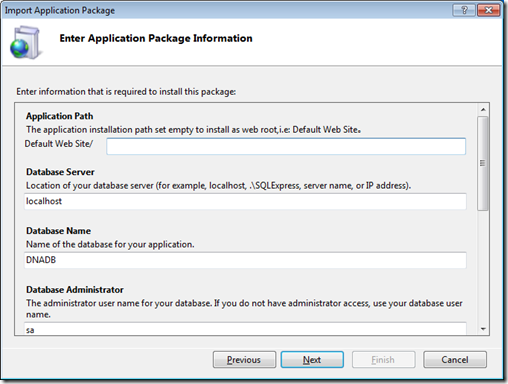Image resolution: width=508 pixels, height=384 pixels.
Task: Click 'Enter Application Package Information' title
Action: pyautogui.click(x=156, y=38)
